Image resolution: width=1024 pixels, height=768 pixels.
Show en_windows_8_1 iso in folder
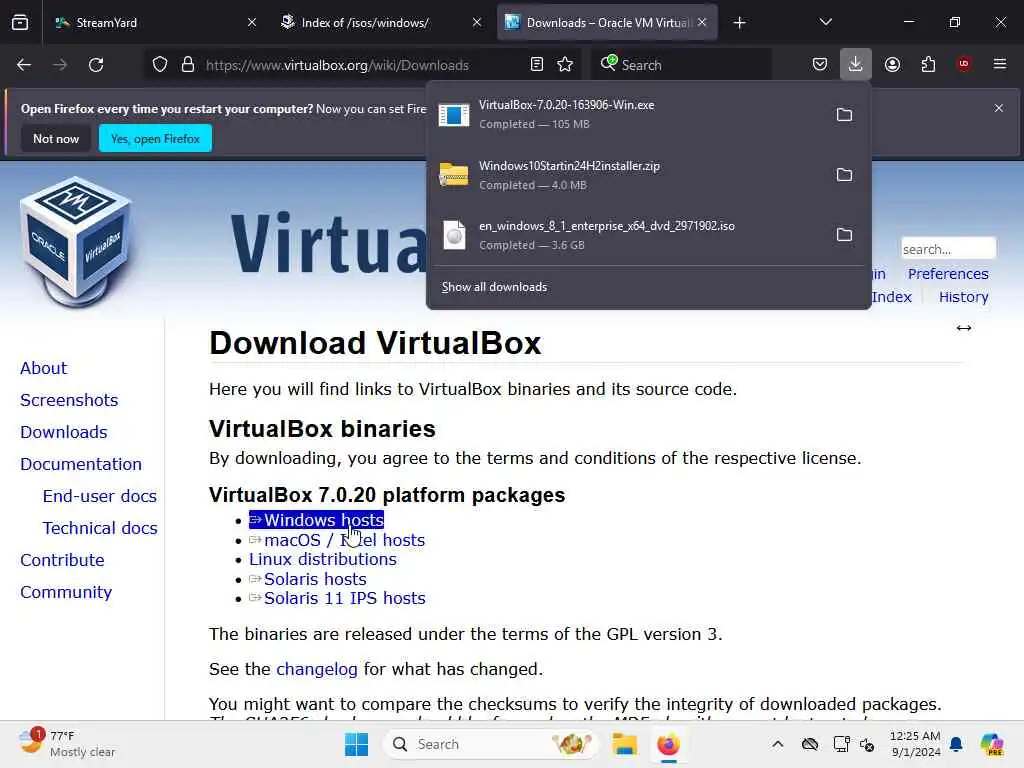coord(844,235)
